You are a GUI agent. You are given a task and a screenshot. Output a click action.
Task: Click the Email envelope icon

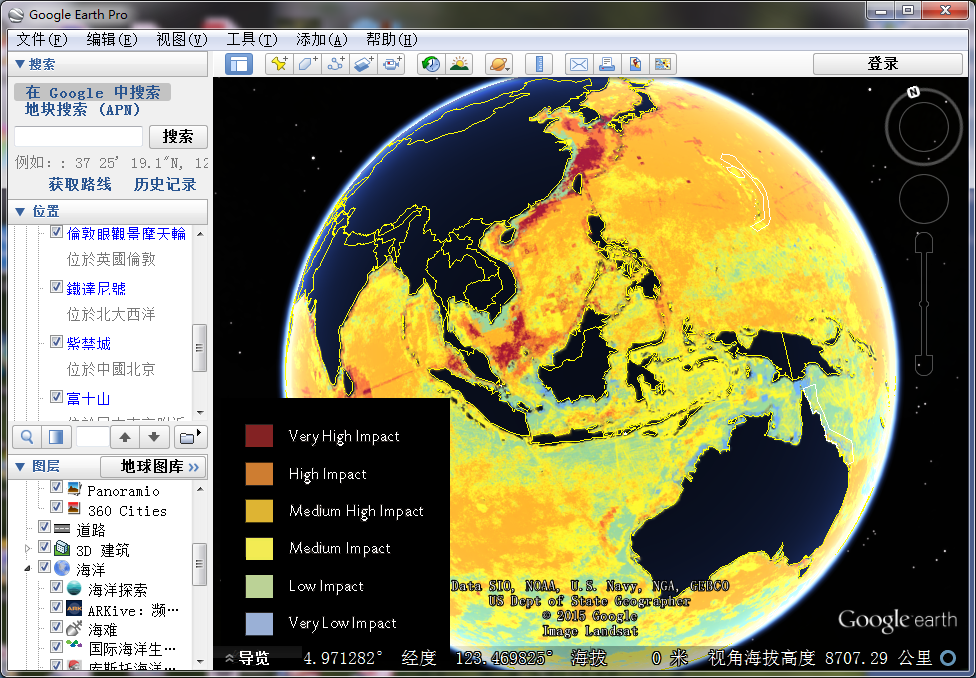tap(578, 64)
